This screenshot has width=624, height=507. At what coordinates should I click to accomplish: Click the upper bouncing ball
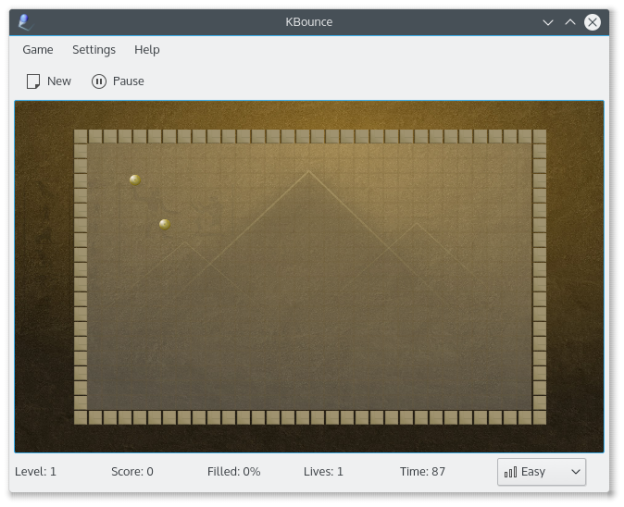[135, 180]
